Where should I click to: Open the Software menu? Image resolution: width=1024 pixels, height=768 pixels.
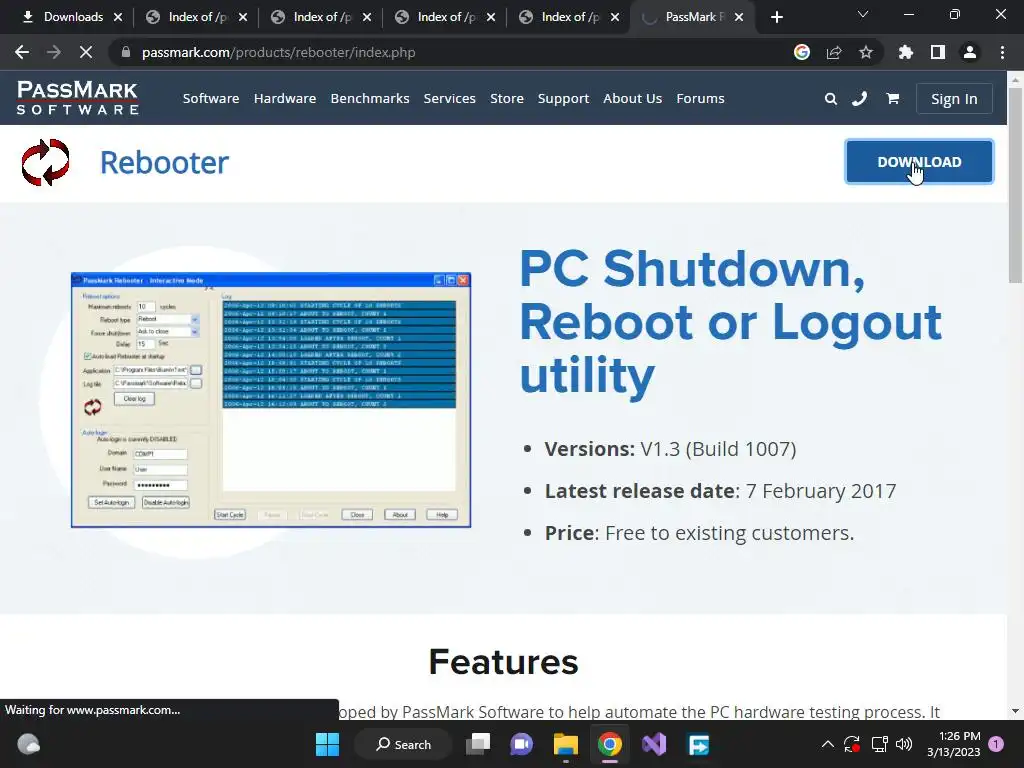point(211,99)
